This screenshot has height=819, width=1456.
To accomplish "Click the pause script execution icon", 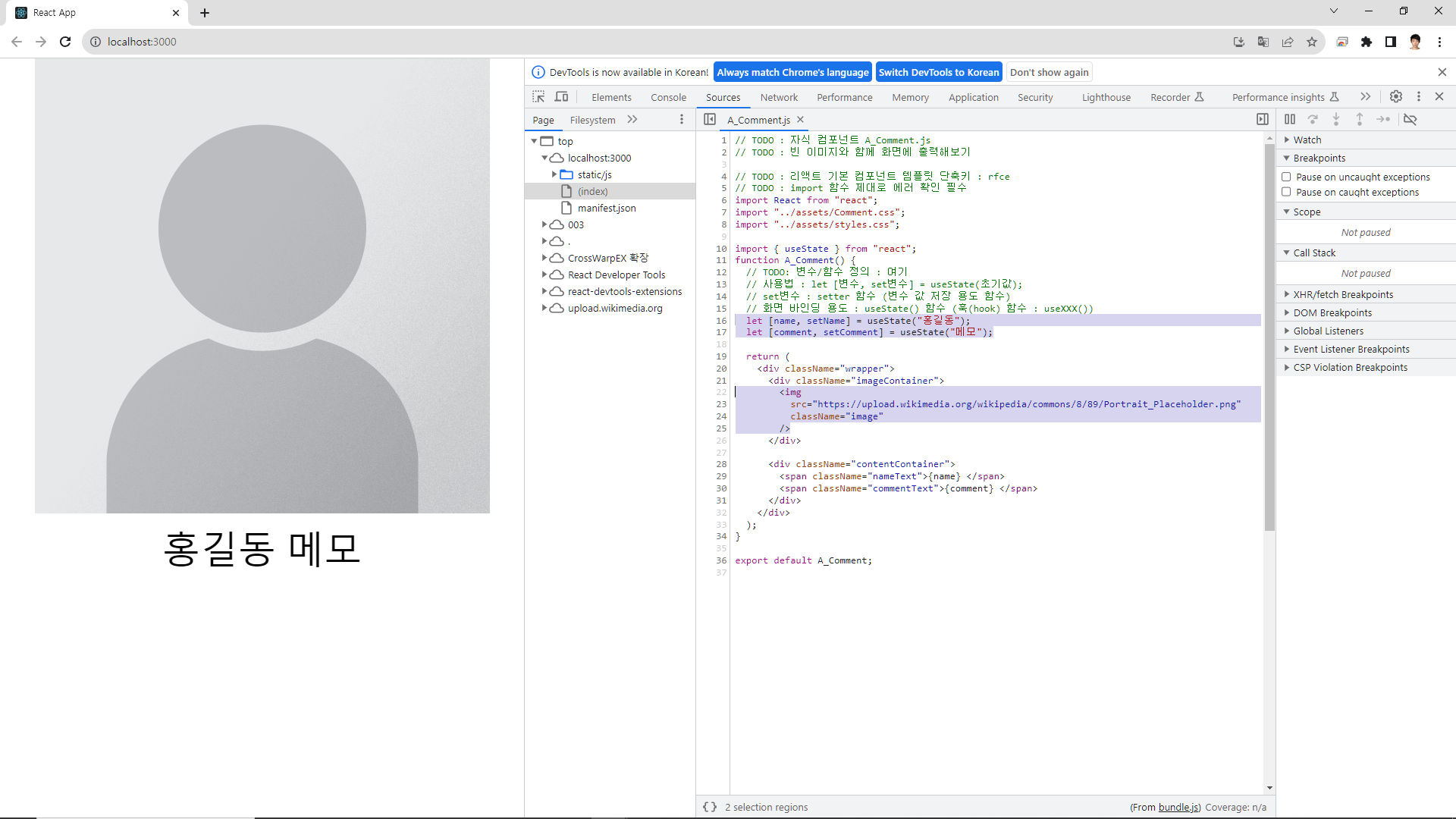I will [1289, 120].
